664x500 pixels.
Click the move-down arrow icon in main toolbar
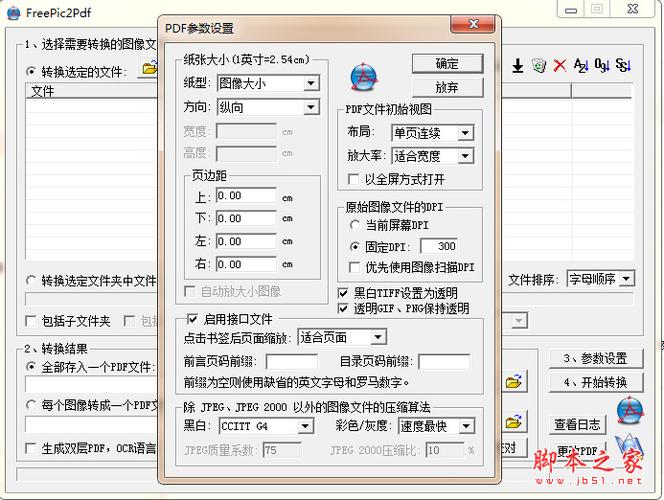[517, 66]
